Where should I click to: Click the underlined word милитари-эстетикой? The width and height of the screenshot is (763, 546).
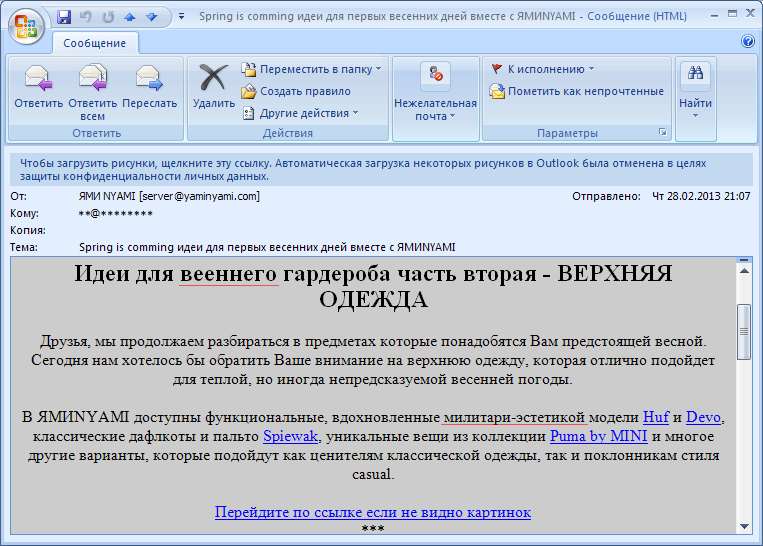coord(514,417)
